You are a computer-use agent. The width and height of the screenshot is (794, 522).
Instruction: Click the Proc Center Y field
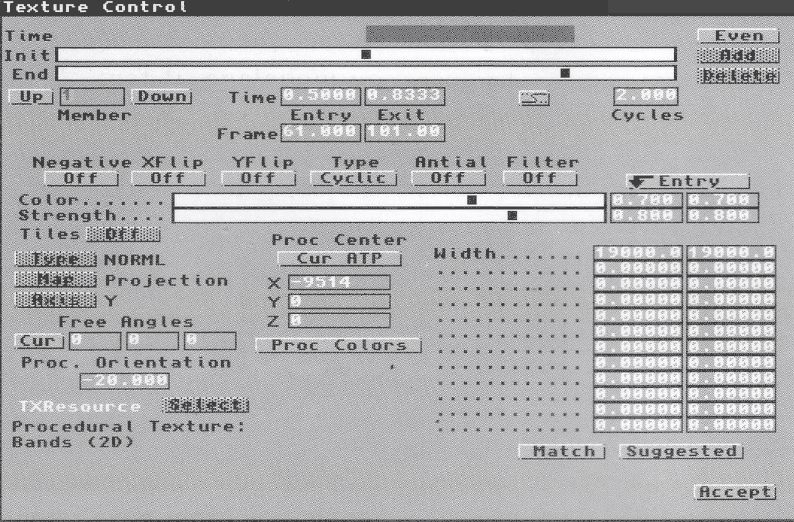339,302
